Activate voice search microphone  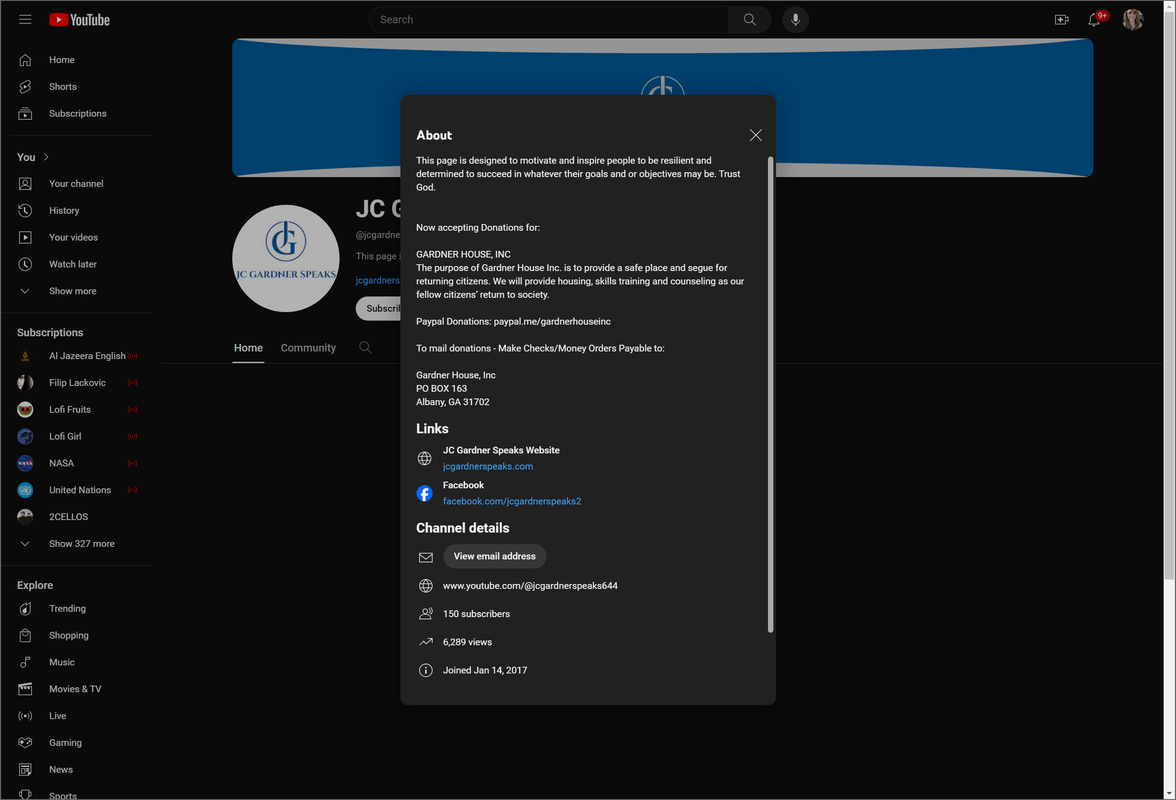[x=795, y=19]
